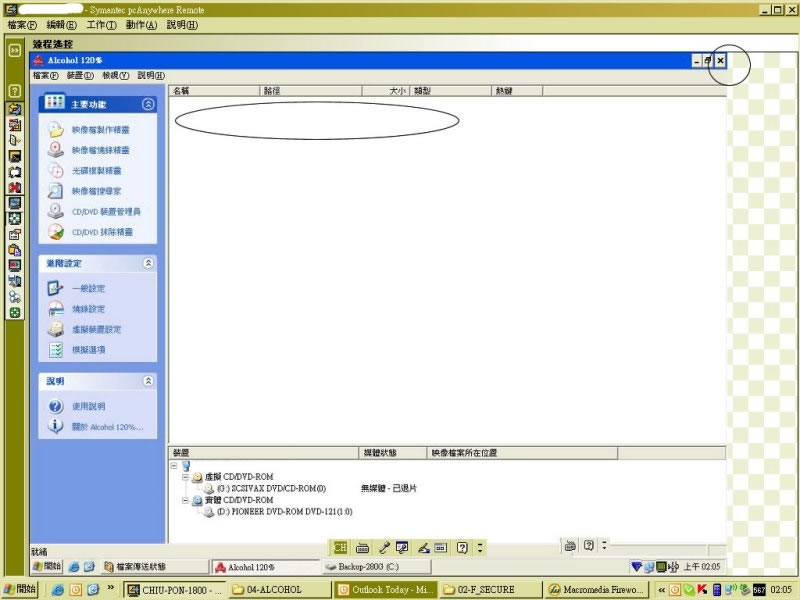Open Alcohol 120% 檢視(V) menu
The height and width of the screenshot is (600, 800).
point(115,76)
